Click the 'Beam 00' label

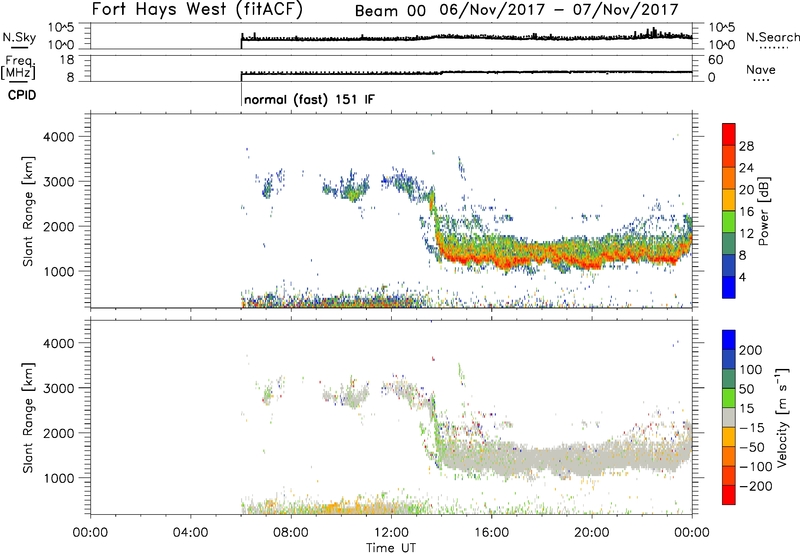[x=390, y=11]
